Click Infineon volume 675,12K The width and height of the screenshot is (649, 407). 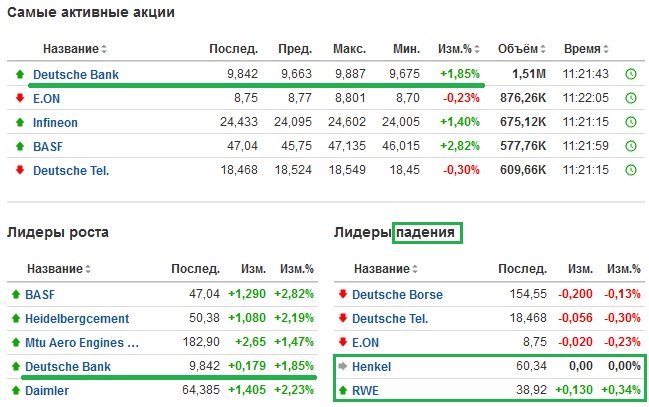(x=523, y=122)
